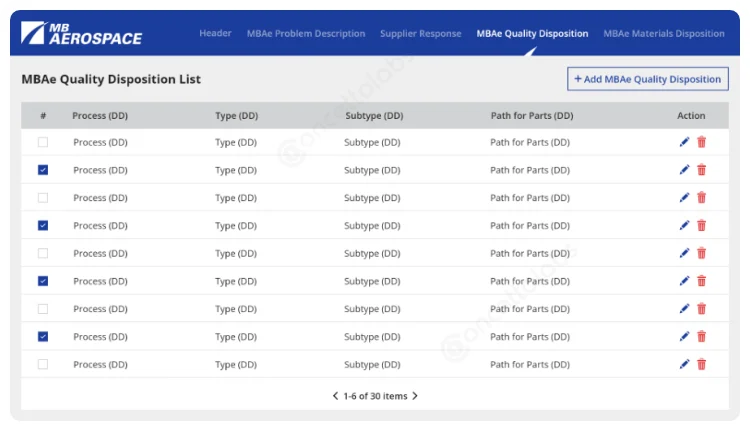Check the first row's unchecked checkbox
Viewport: 750px width, 431px height.
tap(43, 142)
